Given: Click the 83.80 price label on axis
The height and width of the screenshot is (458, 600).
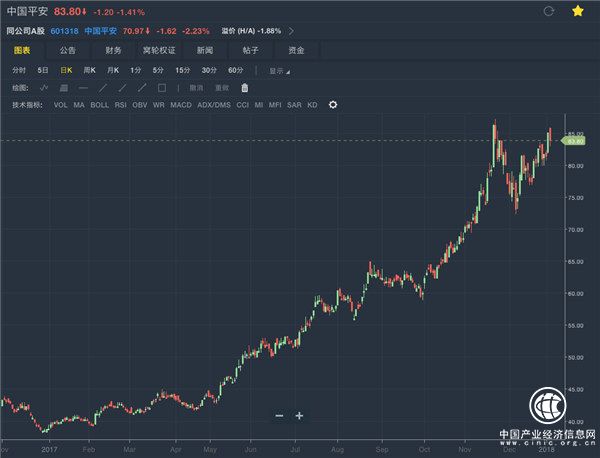Looking at the screenshot, I should pos(574,141).
